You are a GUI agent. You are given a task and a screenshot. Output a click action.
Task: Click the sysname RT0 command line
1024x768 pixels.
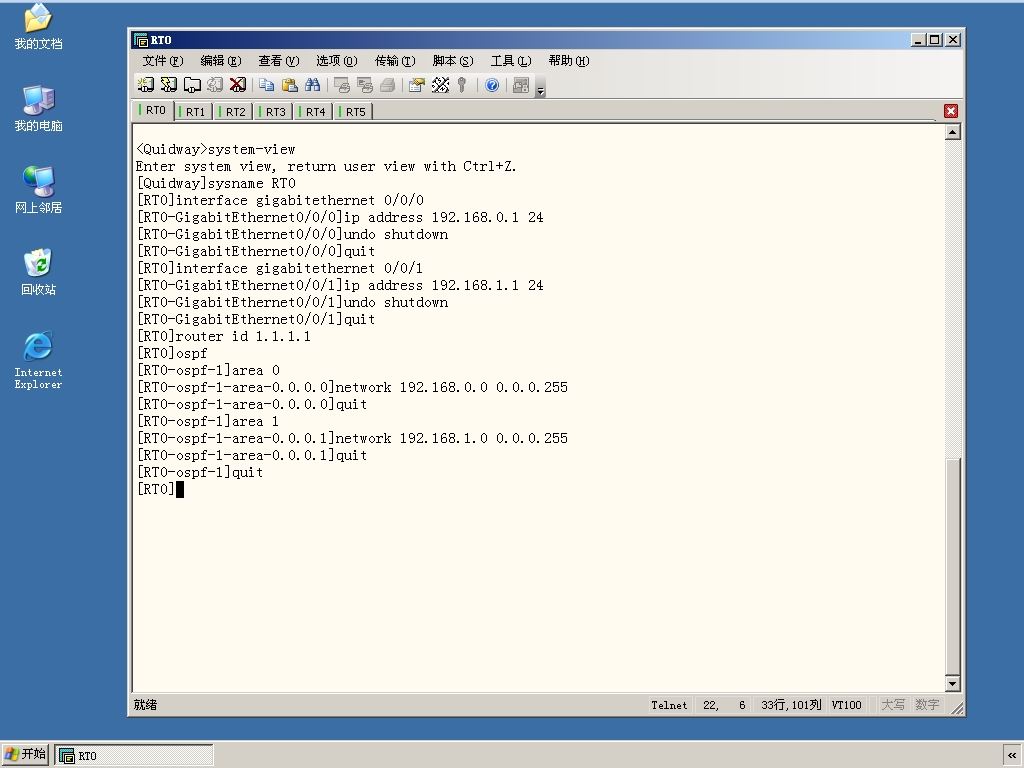[216, 184]
